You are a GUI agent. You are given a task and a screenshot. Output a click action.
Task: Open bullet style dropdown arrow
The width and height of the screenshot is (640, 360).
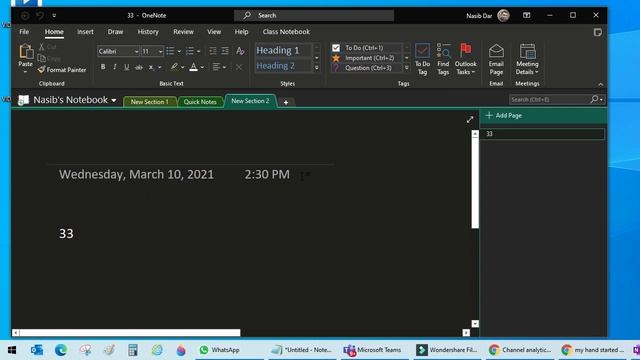[179, 51]
